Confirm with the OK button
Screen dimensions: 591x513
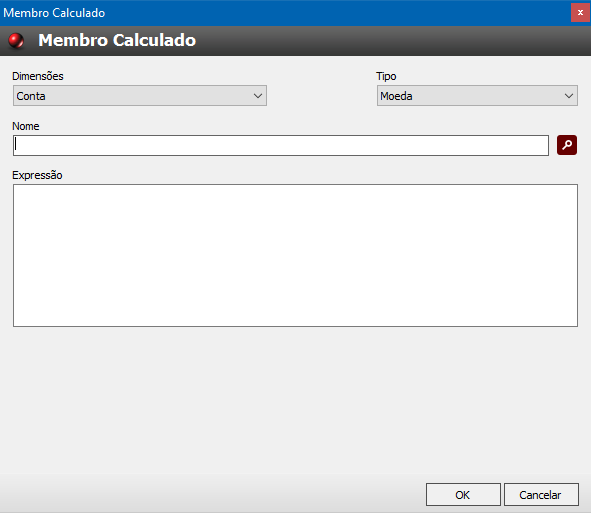click(463, 495)
